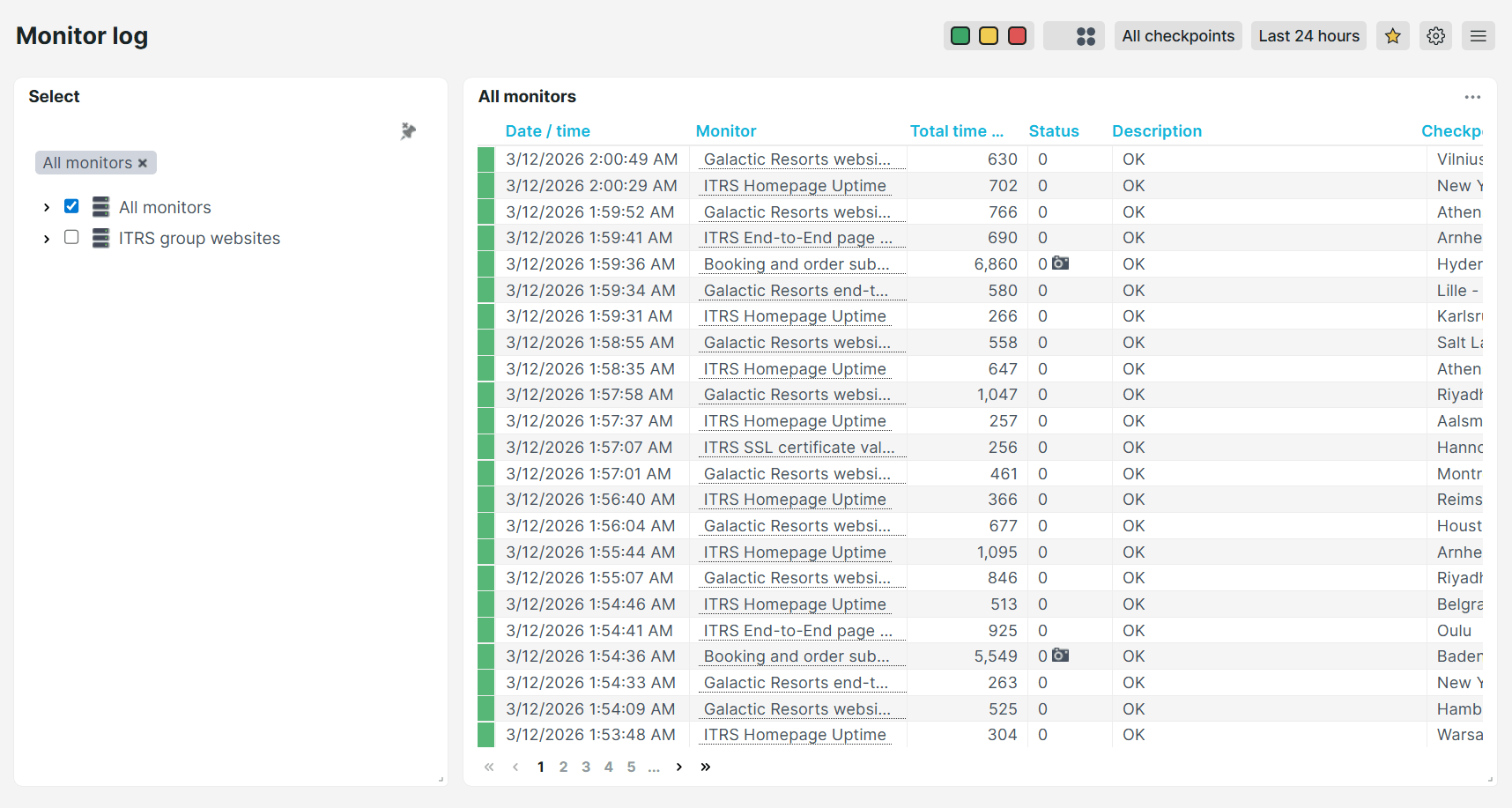Go to page 3 of the monitor log
Viewport: 1512px width, 808px height.
click(x=586, y=767)
